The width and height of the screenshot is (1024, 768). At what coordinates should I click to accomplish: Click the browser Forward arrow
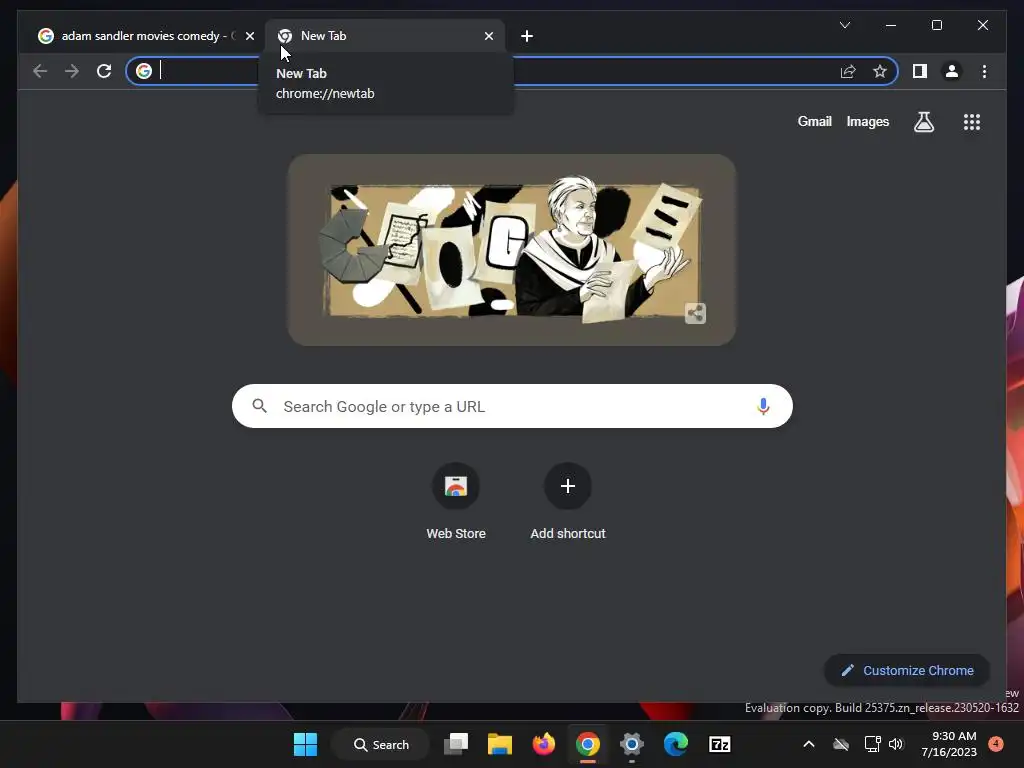click(x=72, y=71)
